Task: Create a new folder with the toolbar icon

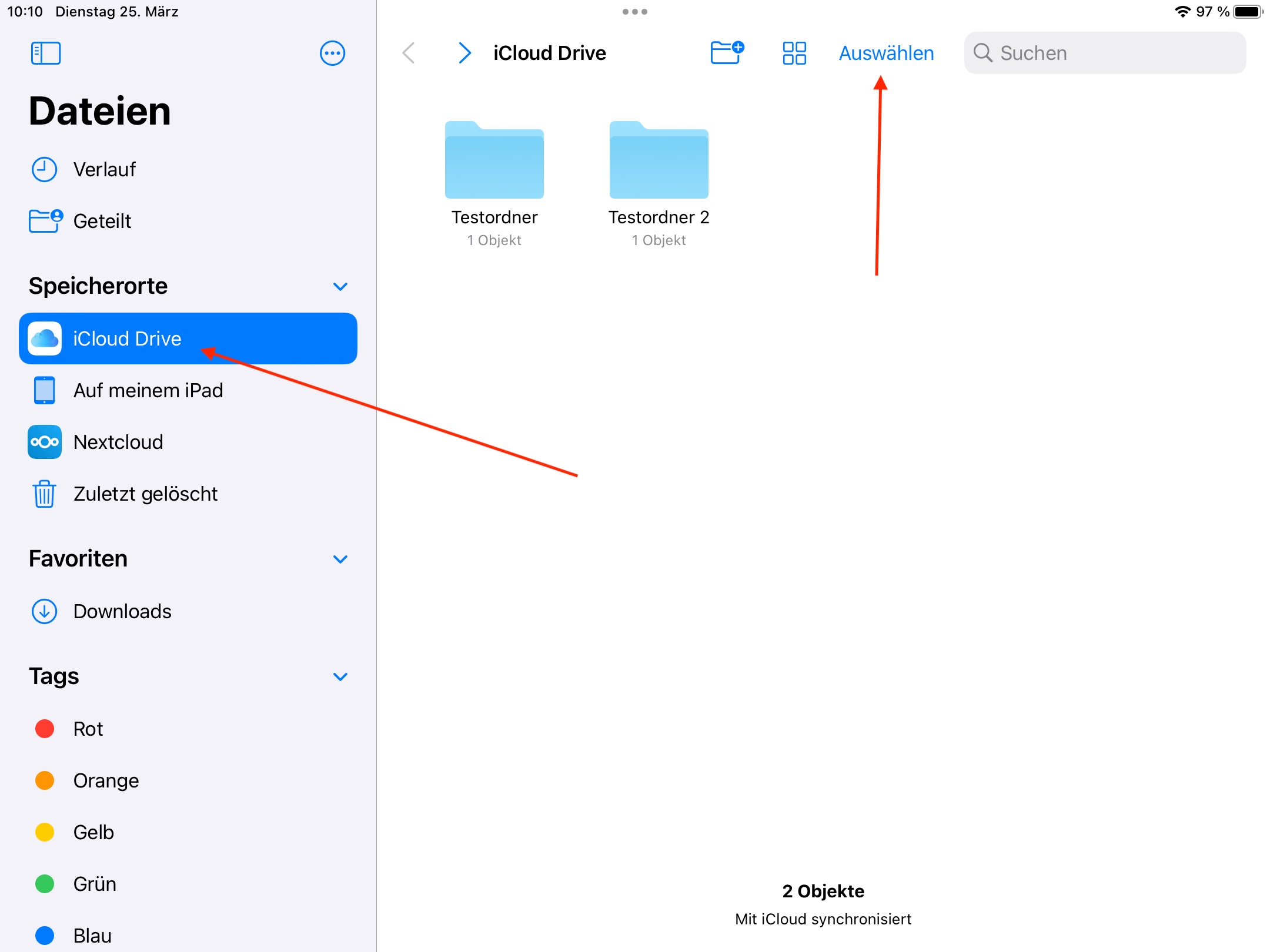Action: click(x=727, y=53)
